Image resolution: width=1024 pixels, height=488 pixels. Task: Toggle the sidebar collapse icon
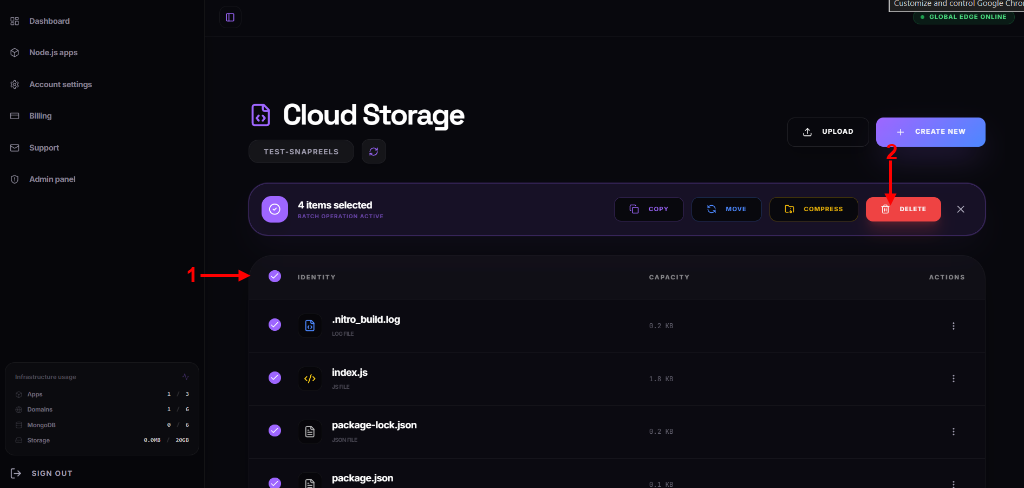coord(230,17)
